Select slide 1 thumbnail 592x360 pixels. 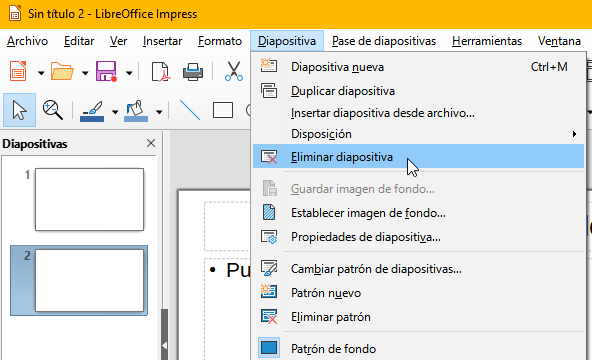coord(89,199)
